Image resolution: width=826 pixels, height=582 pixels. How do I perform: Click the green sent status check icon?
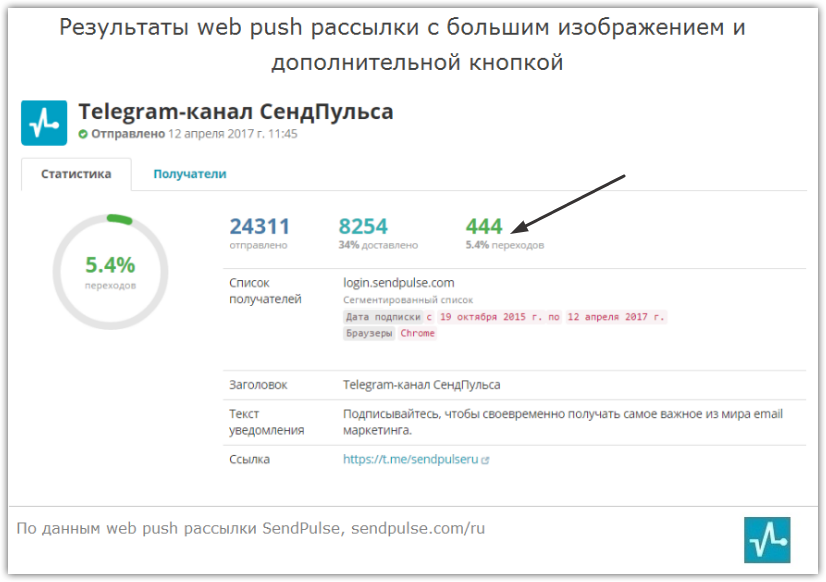[x=83, y=134]
